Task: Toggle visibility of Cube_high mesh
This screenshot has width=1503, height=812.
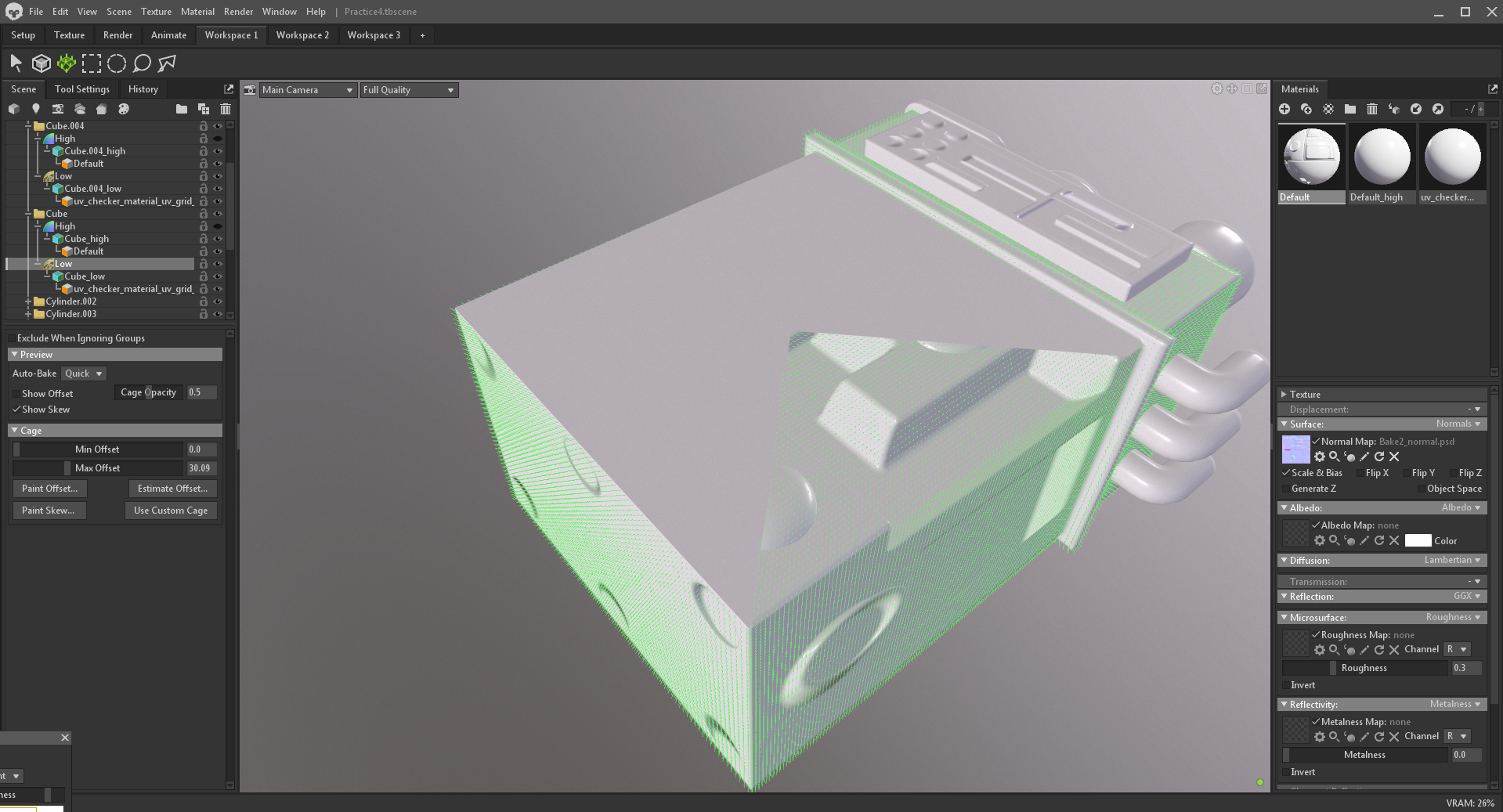Action: point(218,239)
